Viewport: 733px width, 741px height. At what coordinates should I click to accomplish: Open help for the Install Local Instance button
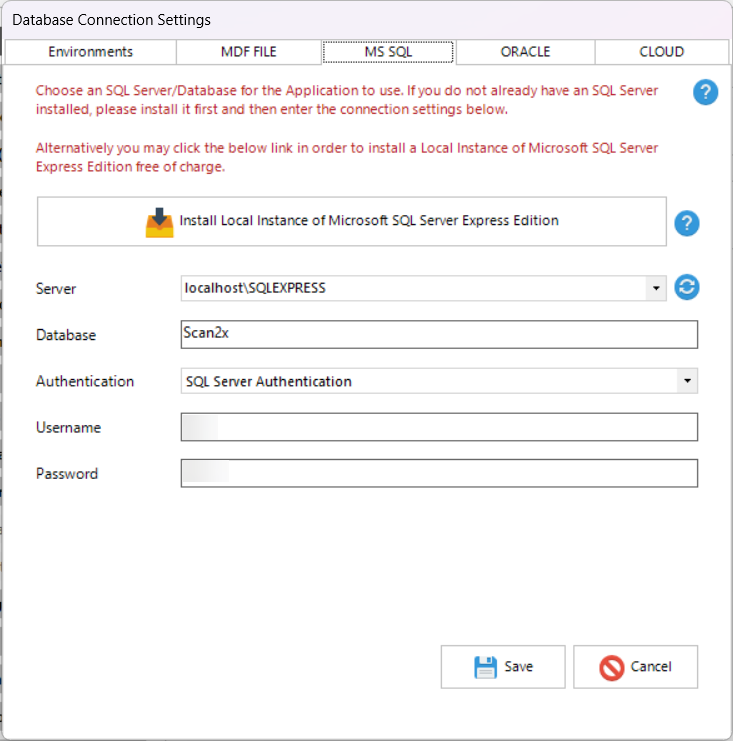pyautogui.click(x=687, y=224)
